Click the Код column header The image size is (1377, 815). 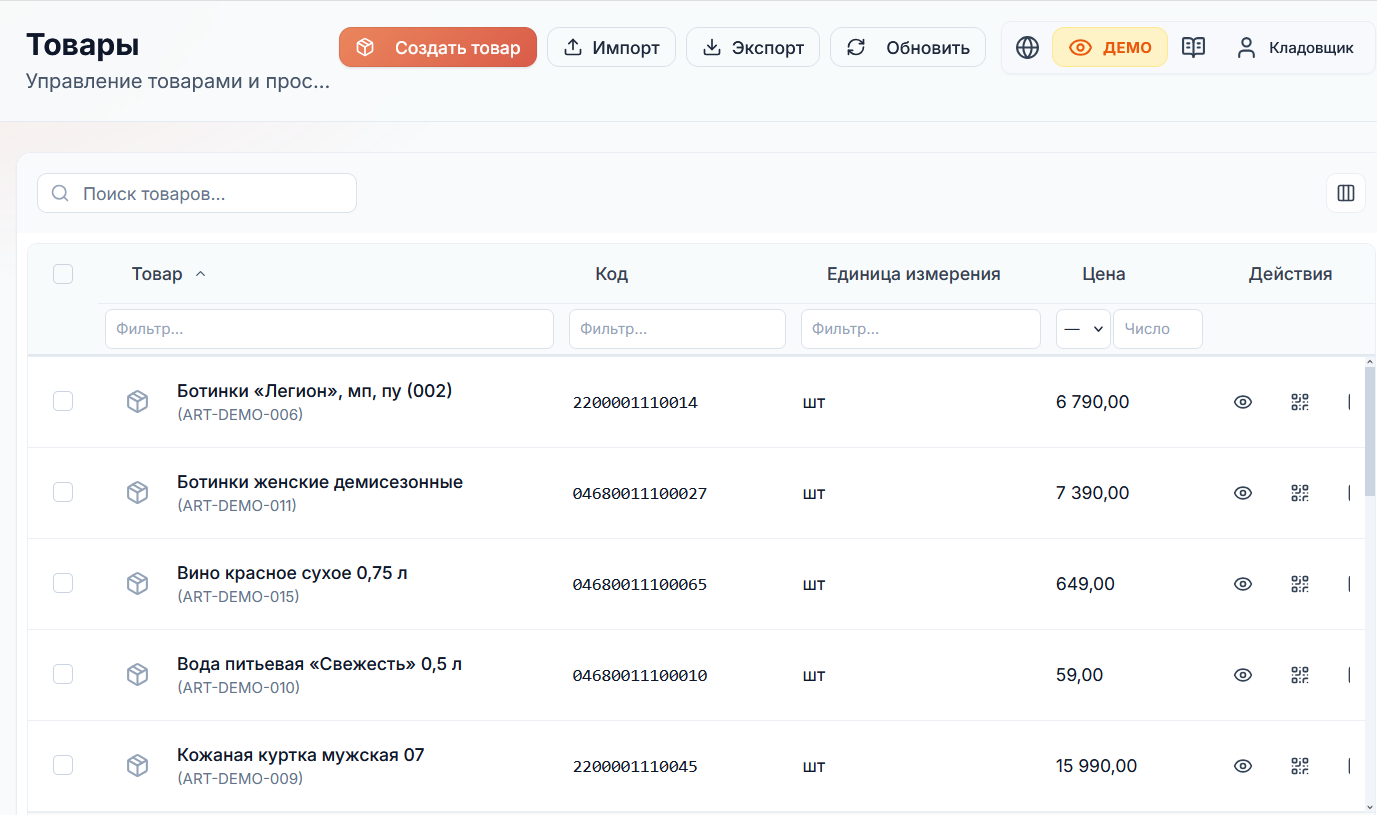pyautogui.click(x=611, y=274)
